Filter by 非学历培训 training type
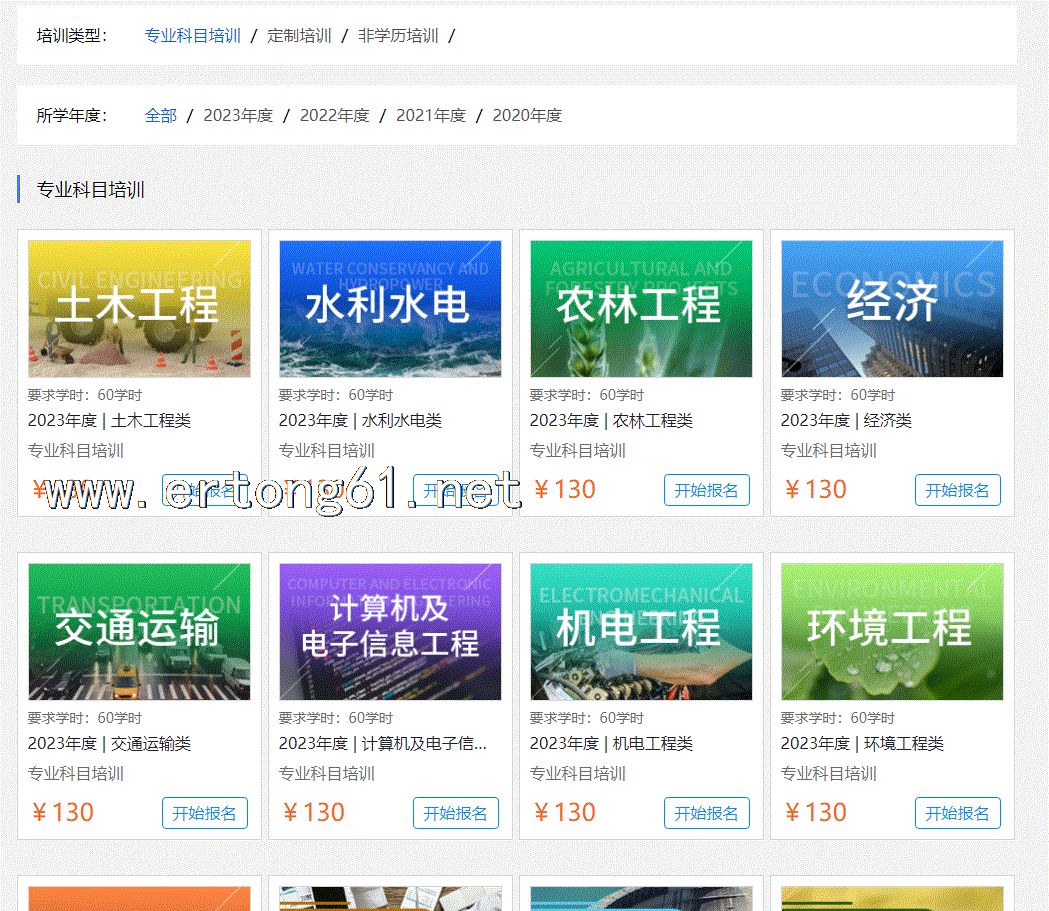This screenshot has width=1049, height=911. tap(398, 36)
